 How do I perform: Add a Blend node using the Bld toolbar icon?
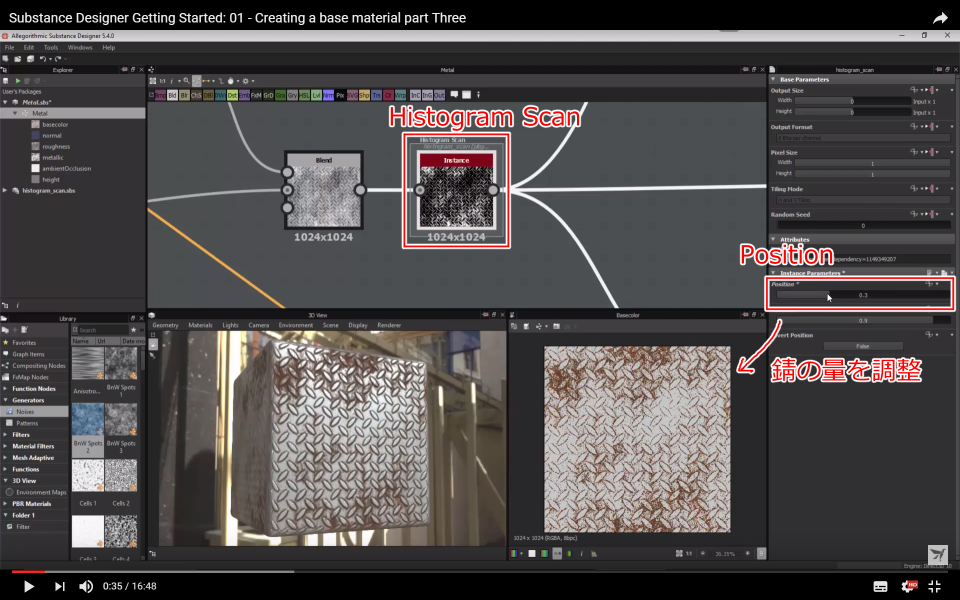point(173,96)
